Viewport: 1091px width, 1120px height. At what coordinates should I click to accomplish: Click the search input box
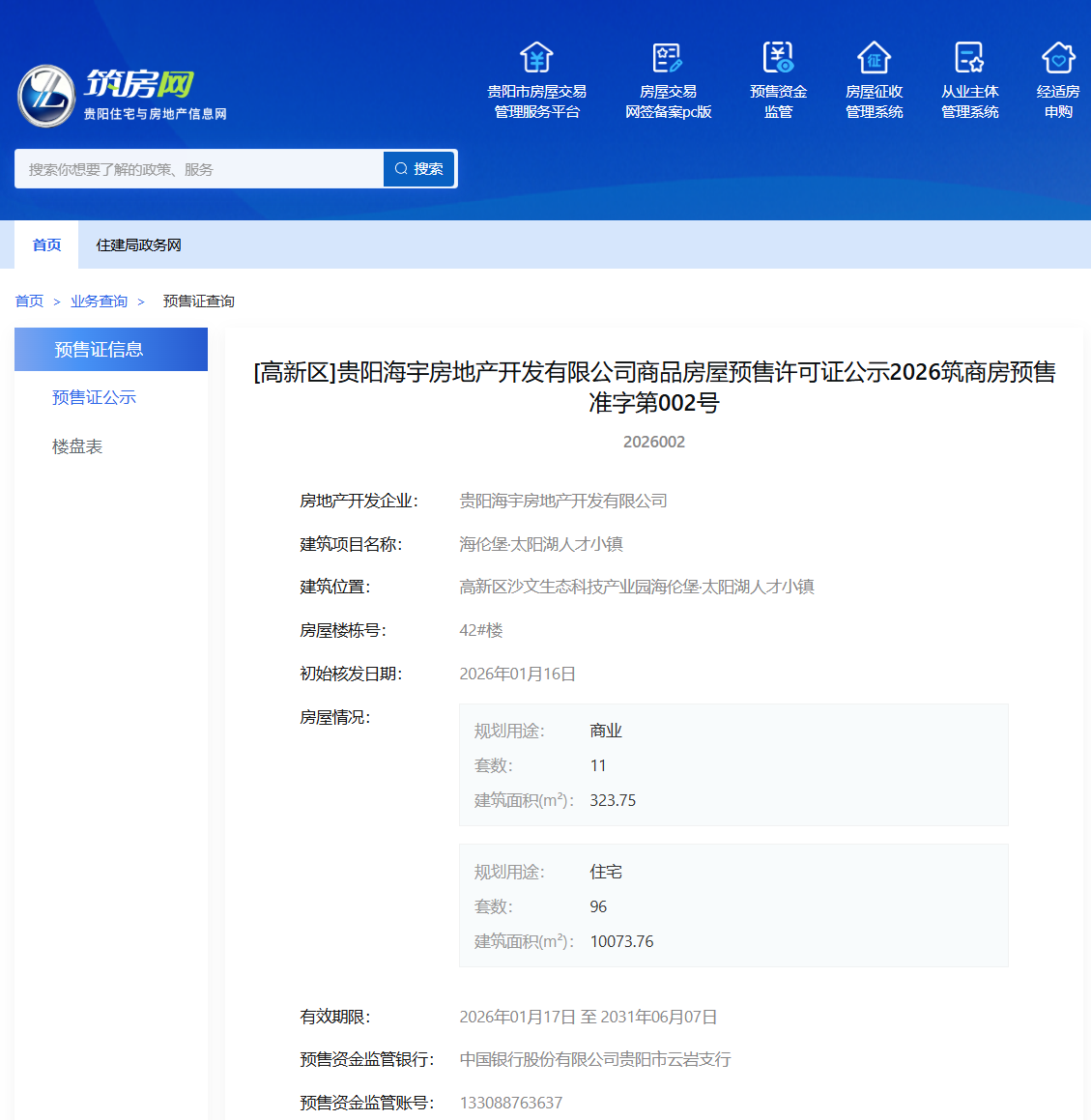coord(193,168)
